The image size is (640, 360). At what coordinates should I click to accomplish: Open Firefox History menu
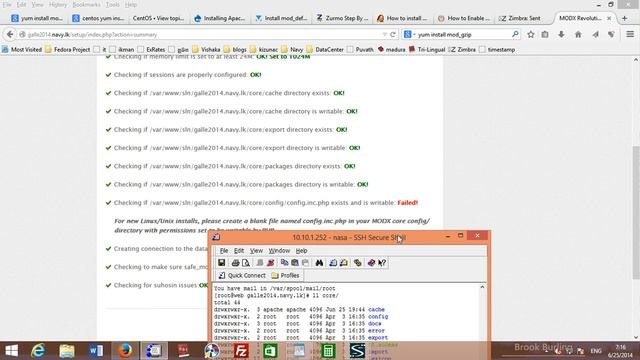tap(58, 4)
